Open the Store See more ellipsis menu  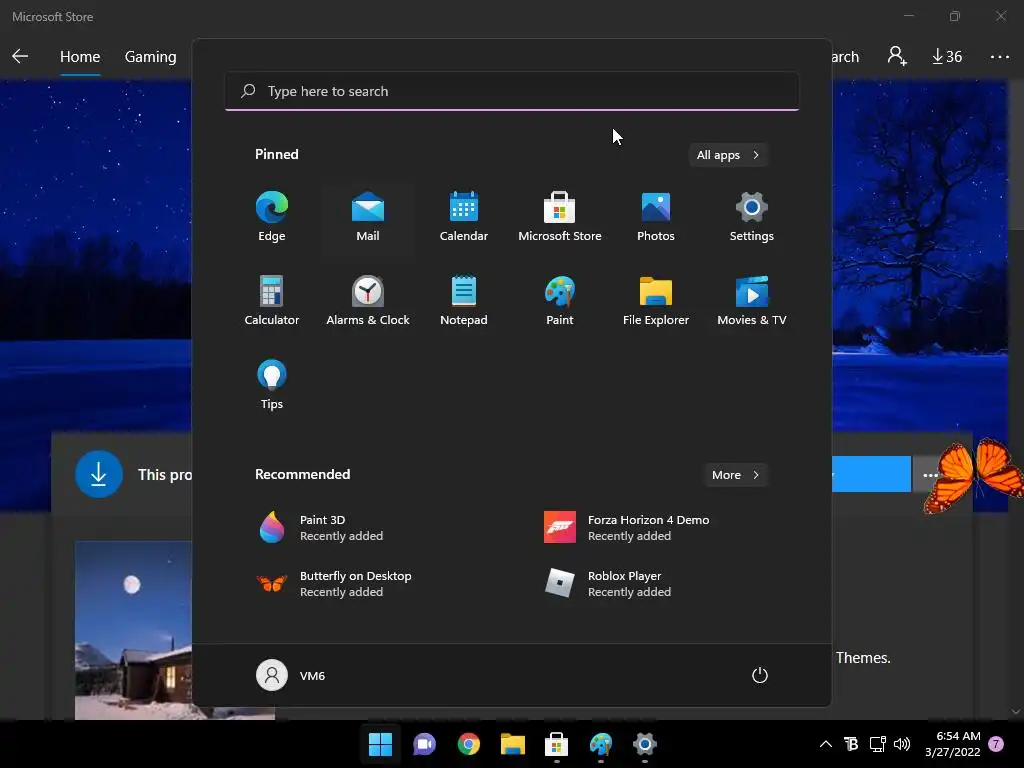point(999,57)
